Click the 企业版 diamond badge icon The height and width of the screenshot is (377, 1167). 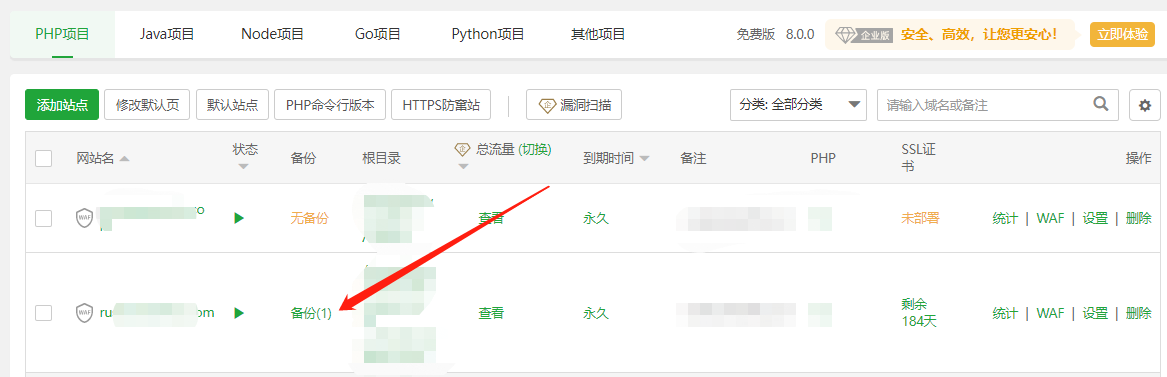point(863,35)
